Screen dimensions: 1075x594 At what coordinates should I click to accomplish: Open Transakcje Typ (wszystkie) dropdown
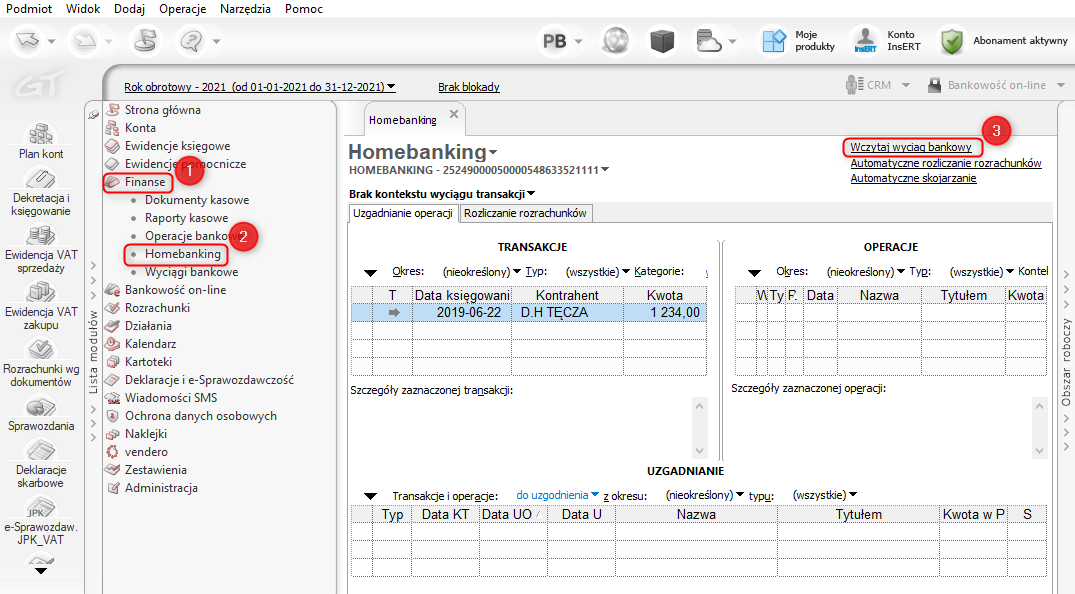[597, 272]
